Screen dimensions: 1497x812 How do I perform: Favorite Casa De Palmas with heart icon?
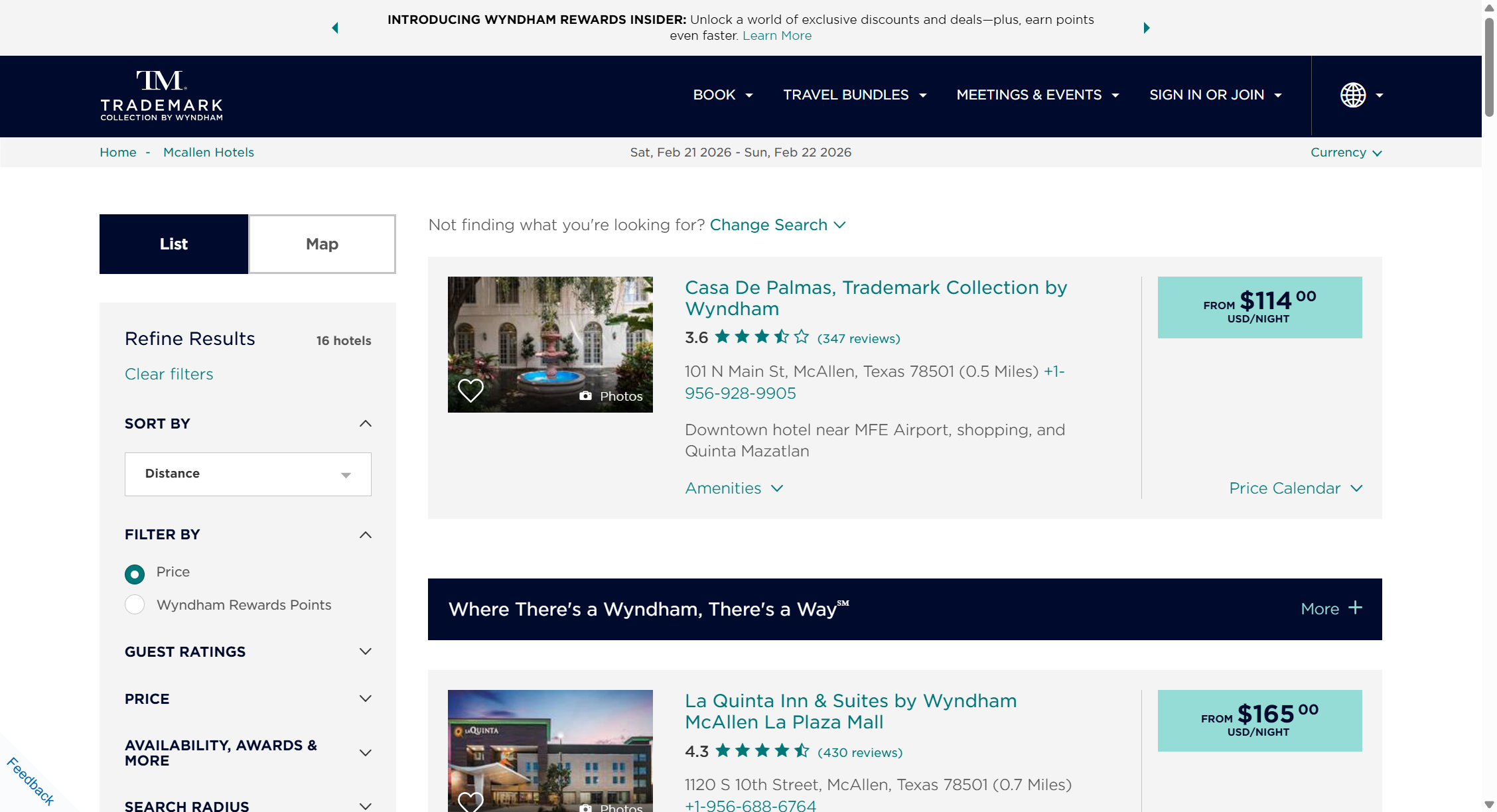[x=470, y=390]
